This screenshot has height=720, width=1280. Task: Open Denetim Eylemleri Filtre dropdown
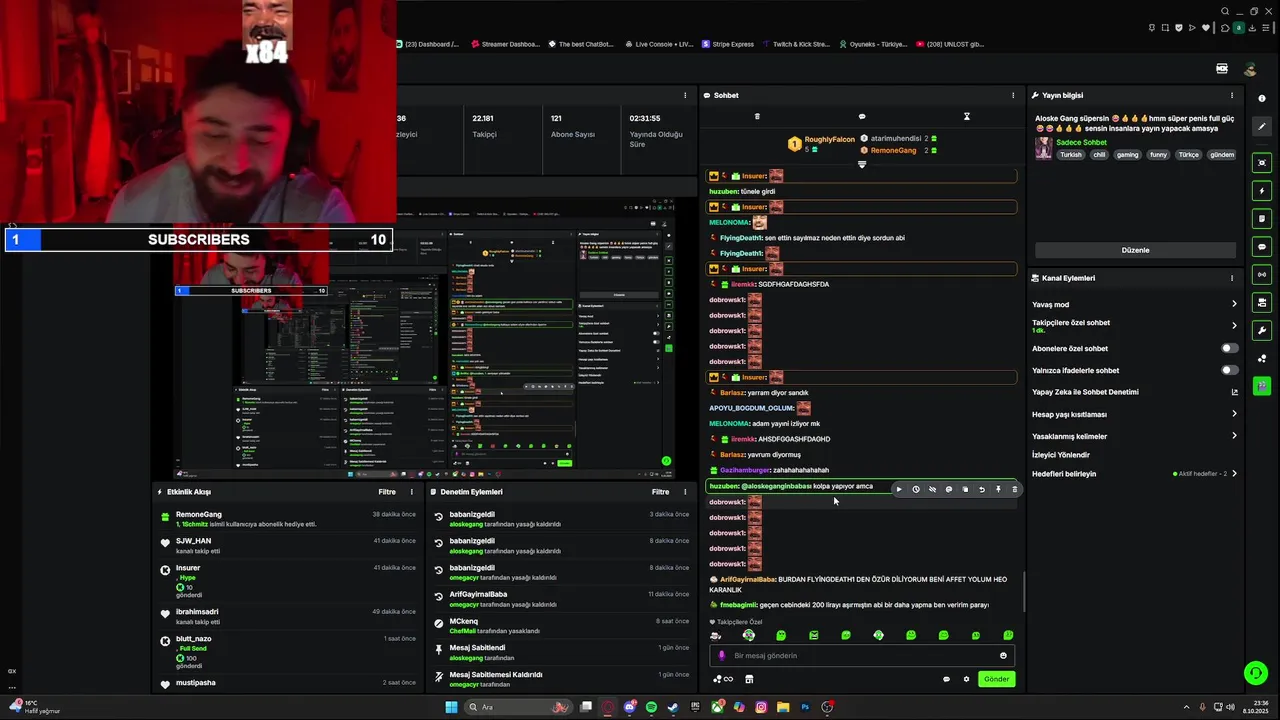[660, 492]
